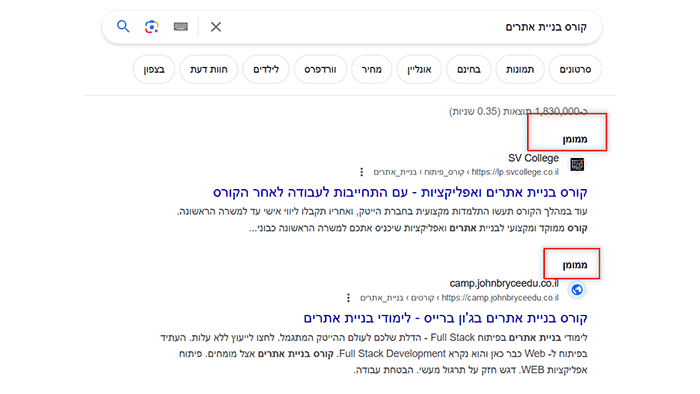The height and width of the screenshot is (394, 700).
Task: Click the magnifying glass search icon
Action: click(x=123, y=27)
